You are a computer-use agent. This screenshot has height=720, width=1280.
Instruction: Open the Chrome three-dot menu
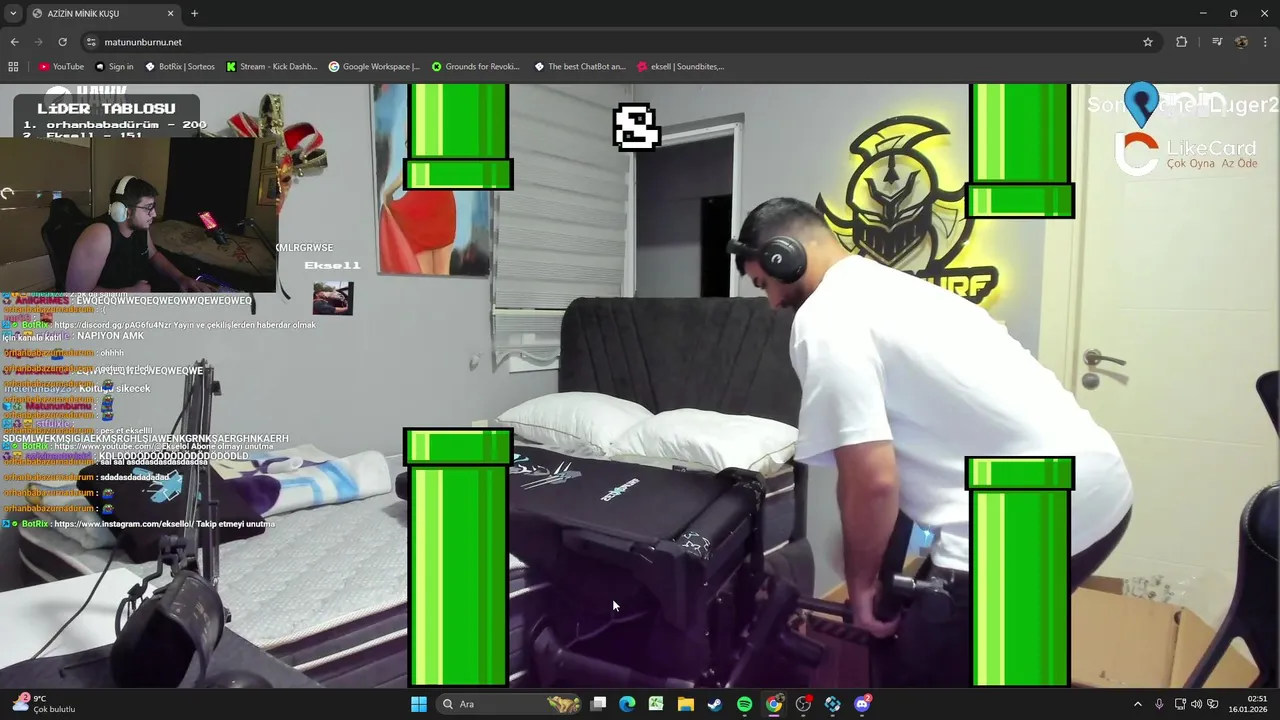coord(1266,42)
